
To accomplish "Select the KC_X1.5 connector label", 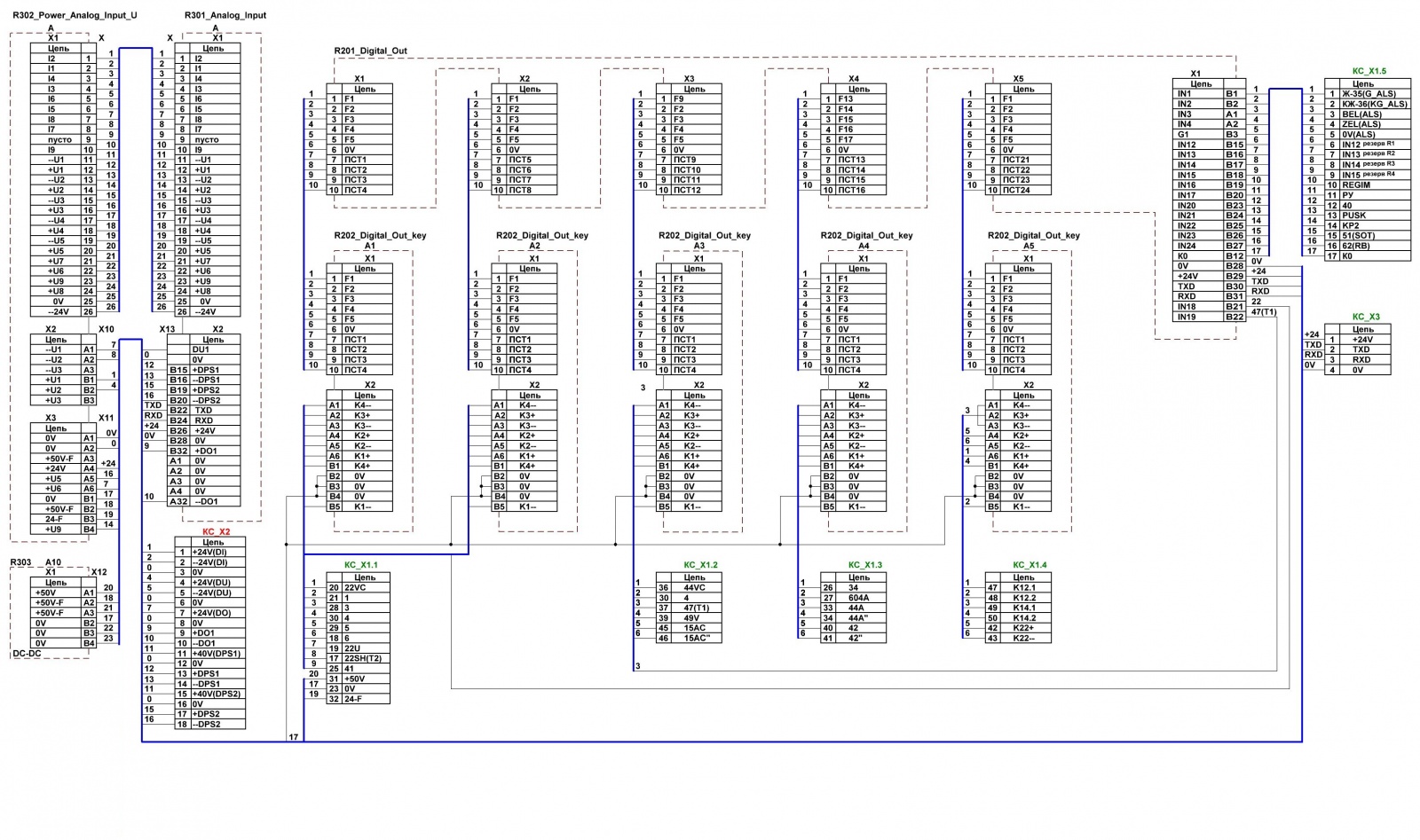I will click(1369, 72).
